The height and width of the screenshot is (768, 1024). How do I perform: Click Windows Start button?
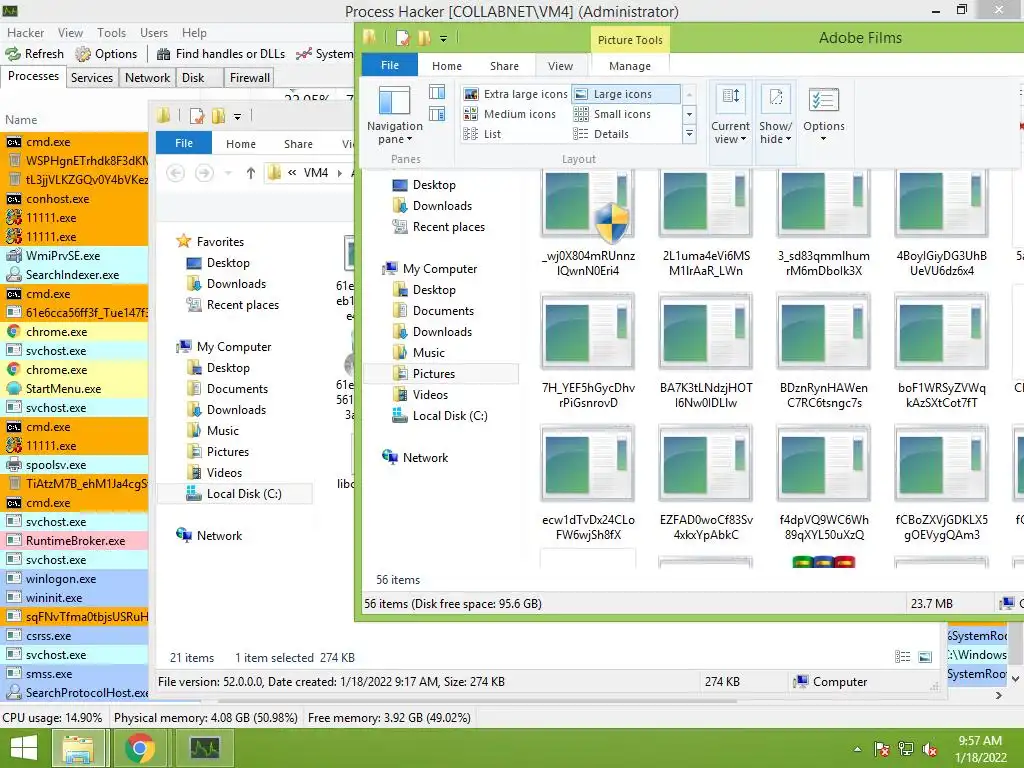[x=24, y=748]
